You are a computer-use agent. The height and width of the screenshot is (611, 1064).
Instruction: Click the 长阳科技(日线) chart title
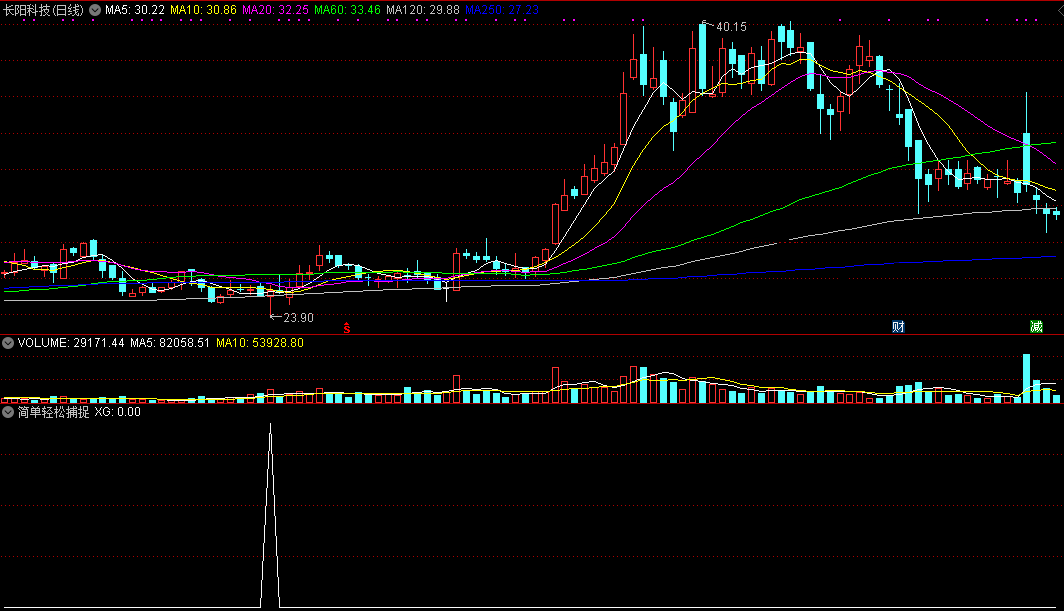pos(43,10)
